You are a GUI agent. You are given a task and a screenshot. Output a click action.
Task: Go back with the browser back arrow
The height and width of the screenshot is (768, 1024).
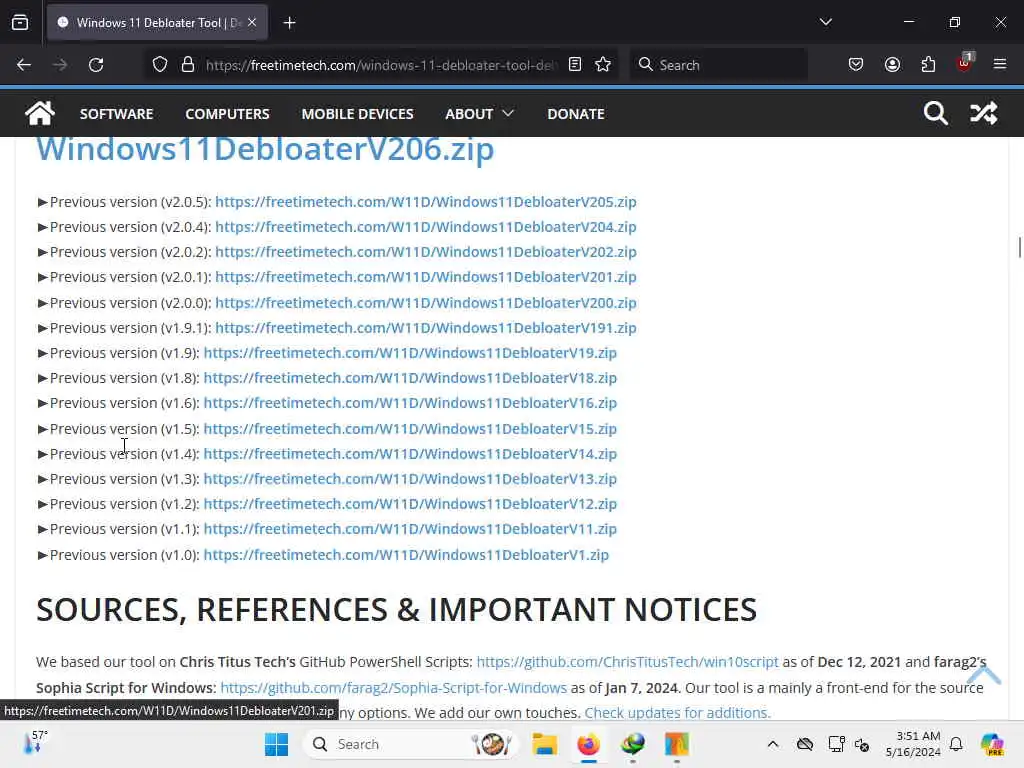24,65
